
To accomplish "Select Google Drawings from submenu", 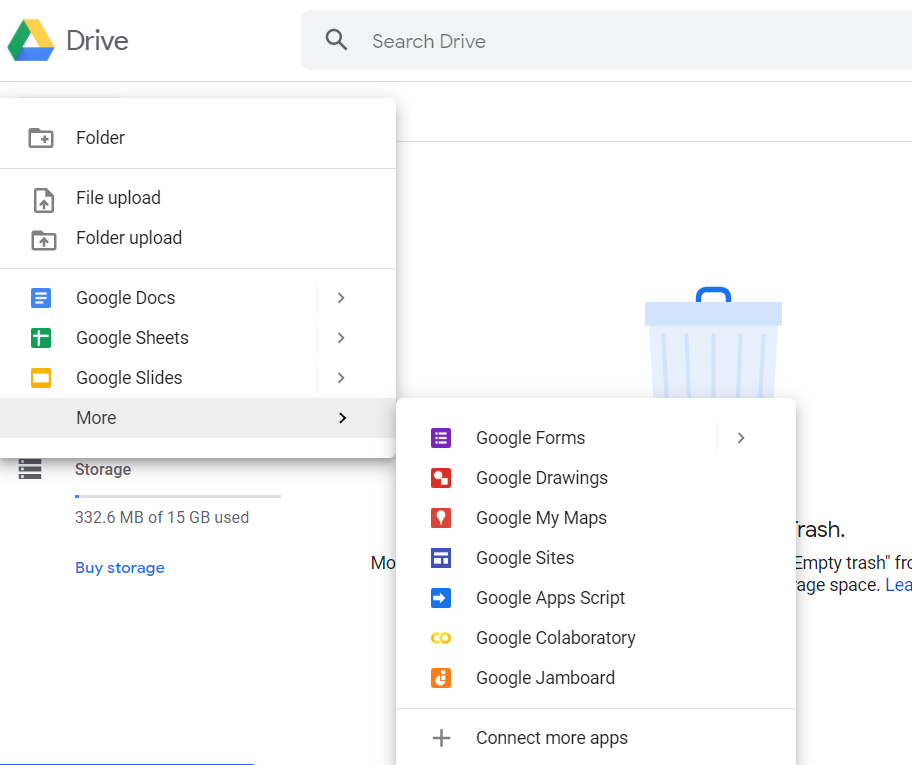I will [596, 478].
